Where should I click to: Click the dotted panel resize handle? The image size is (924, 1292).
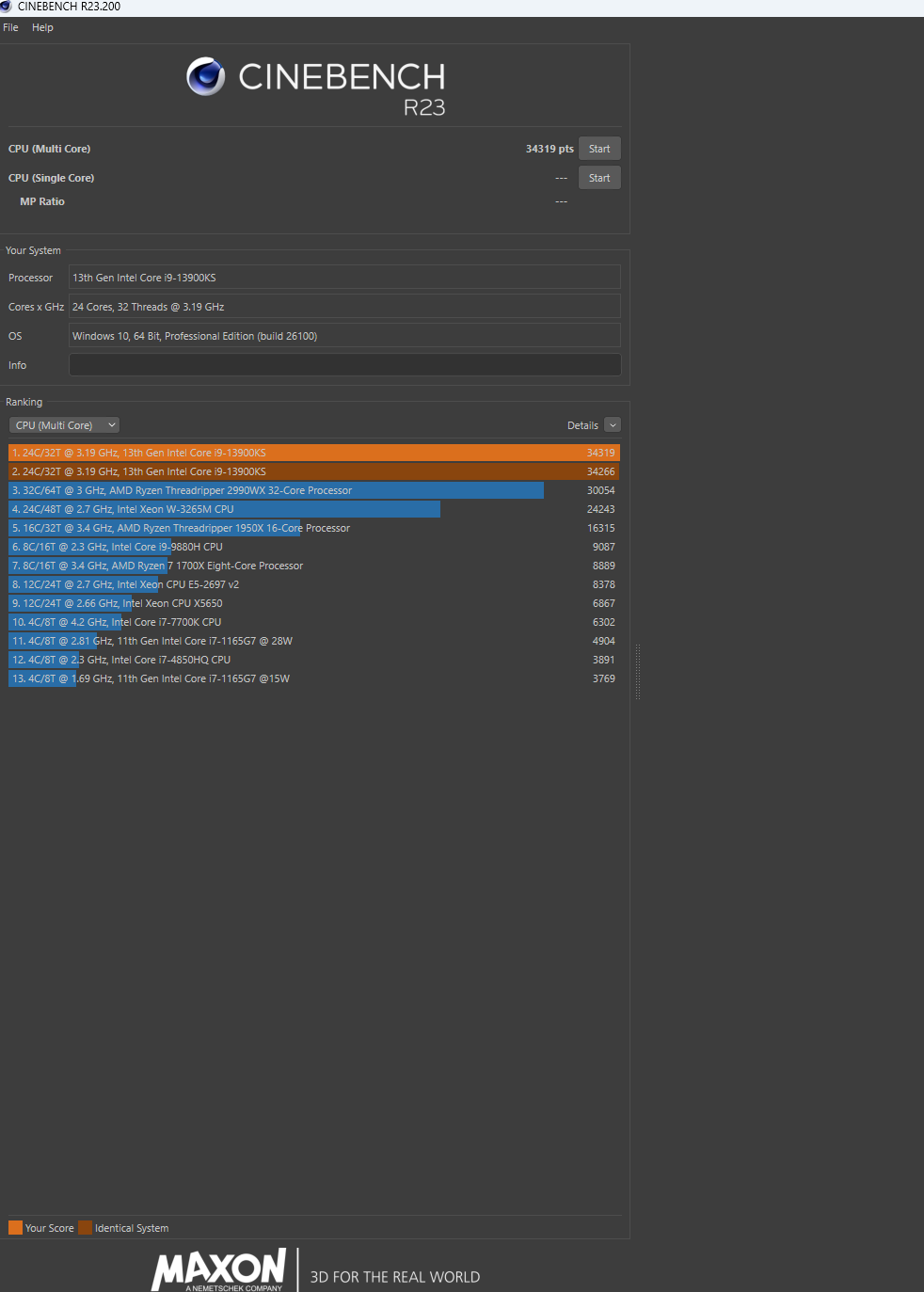[x=638, y=671]
